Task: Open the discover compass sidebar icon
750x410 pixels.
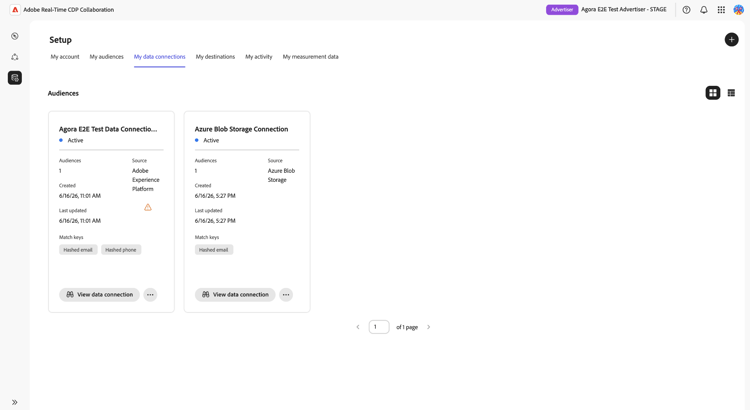Action: pos(15,36)
